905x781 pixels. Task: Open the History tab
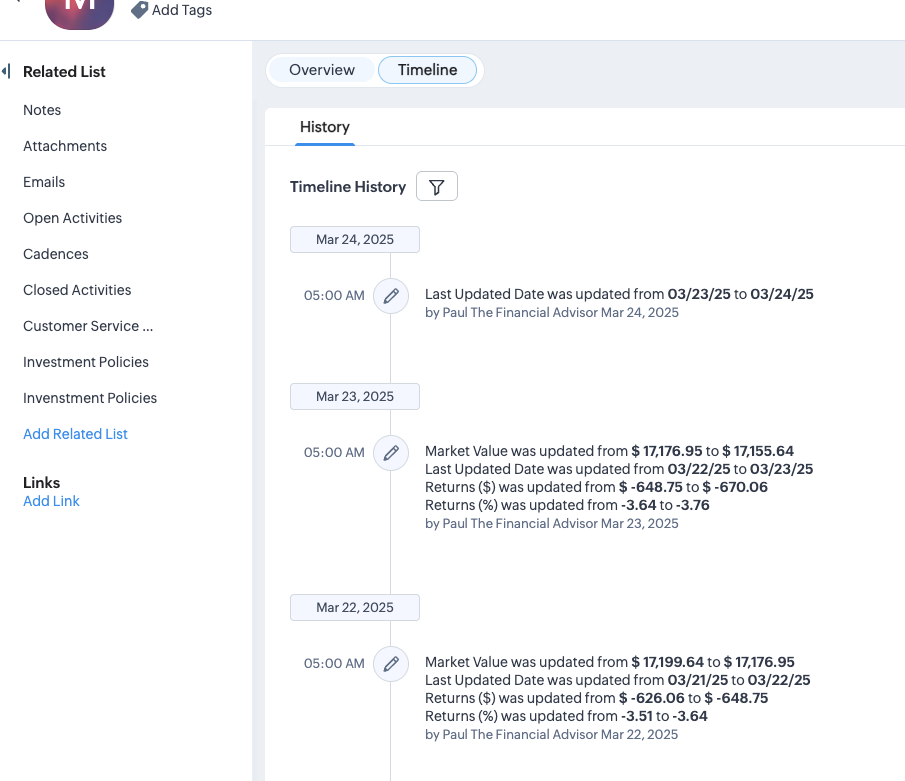[x=324, y=127]
